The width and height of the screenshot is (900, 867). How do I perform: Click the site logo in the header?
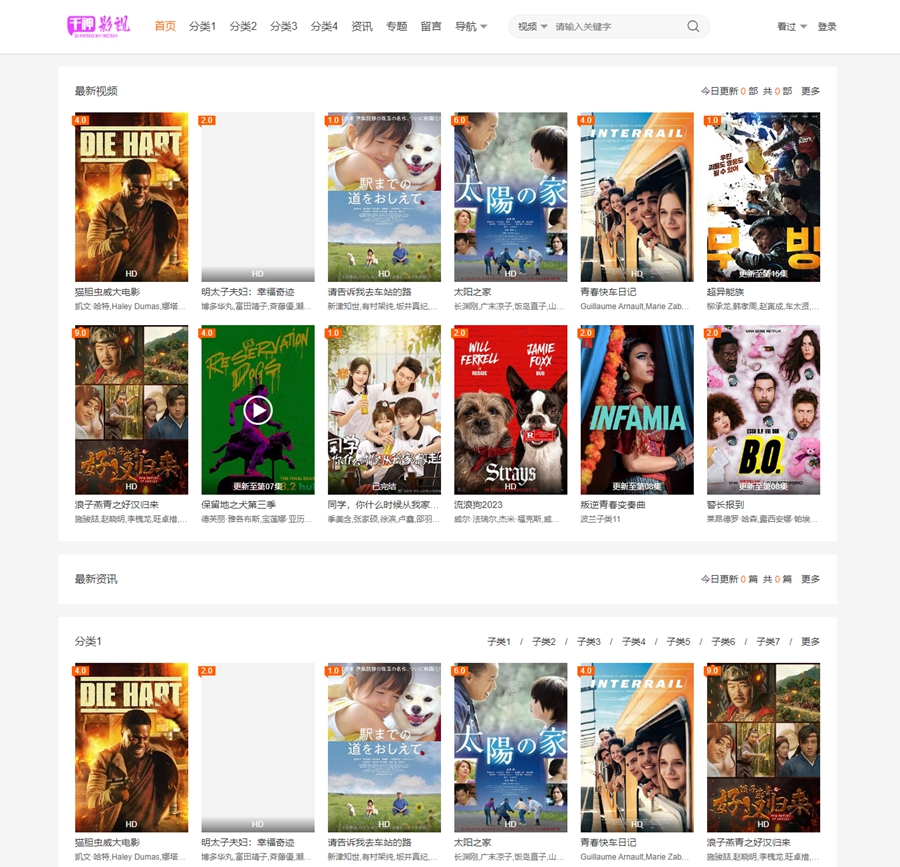tap(99, 26)
